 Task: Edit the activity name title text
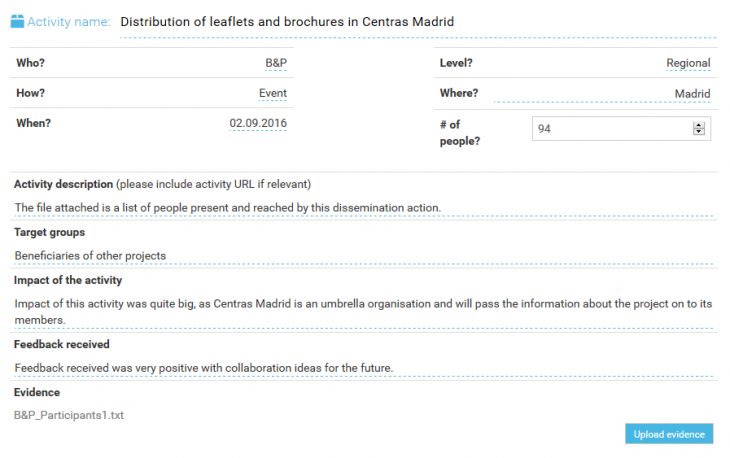coord(418,22)
